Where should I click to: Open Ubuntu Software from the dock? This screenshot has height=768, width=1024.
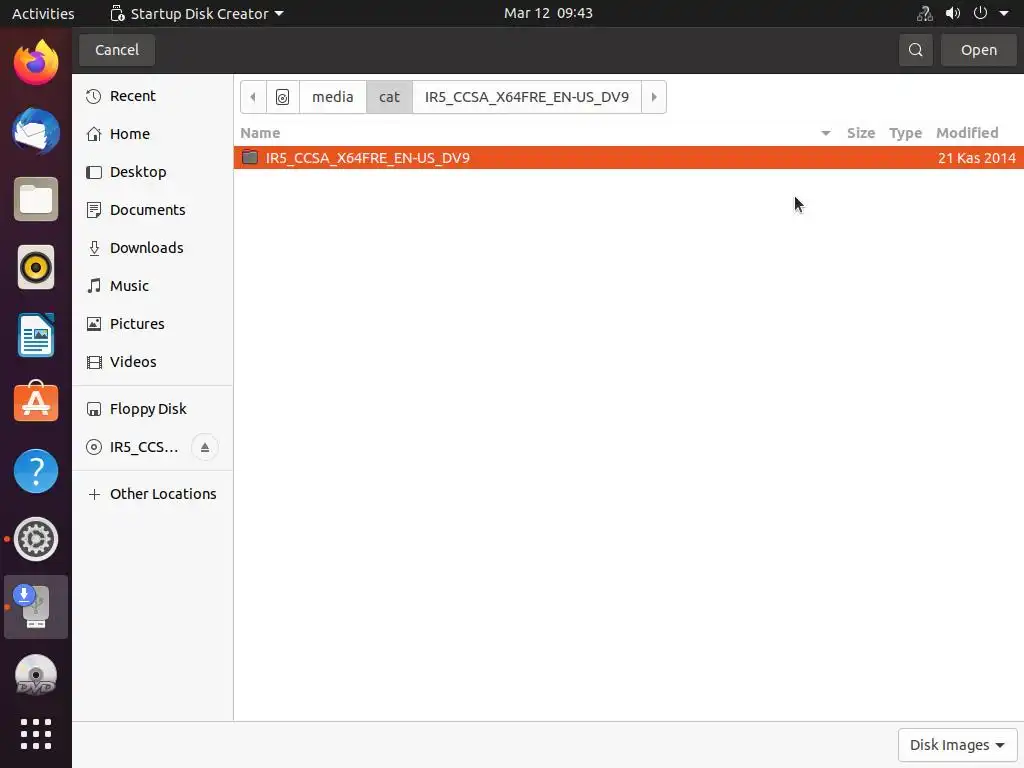36,402
